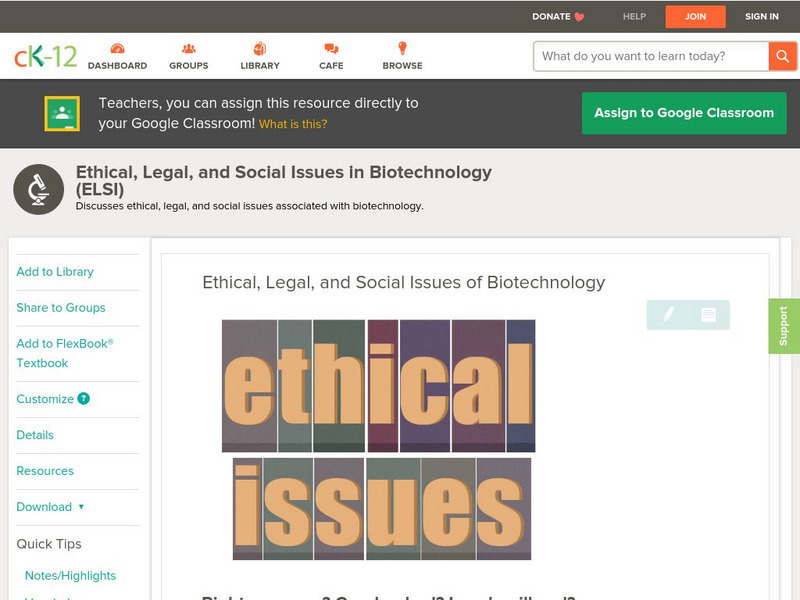Image resolution: width=800 pixels, height=600 pixels.
Task: Click the CK-12 logo
Action: coord(45,57)
